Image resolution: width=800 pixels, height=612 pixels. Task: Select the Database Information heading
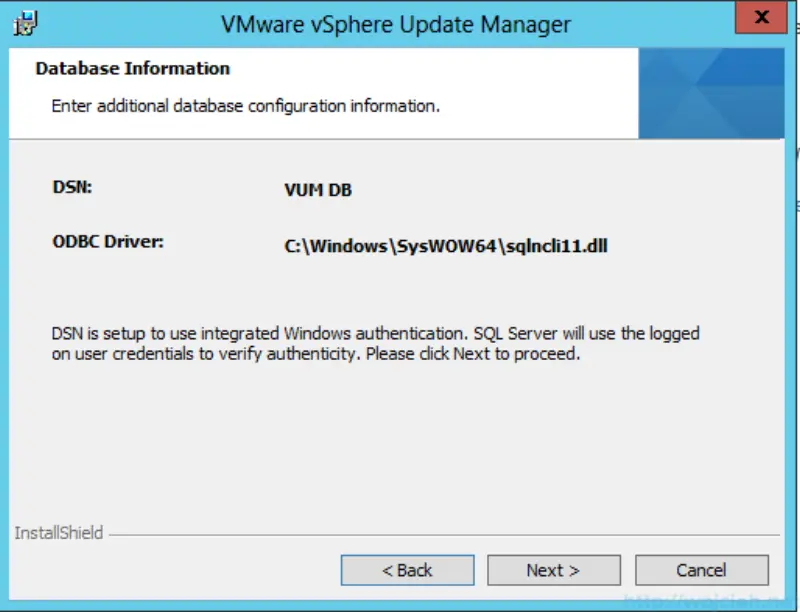(131, 68)
